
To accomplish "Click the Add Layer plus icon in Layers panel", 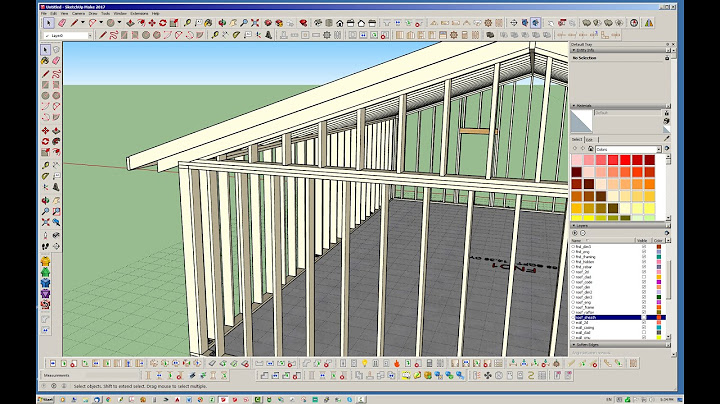I will (575, 233).
